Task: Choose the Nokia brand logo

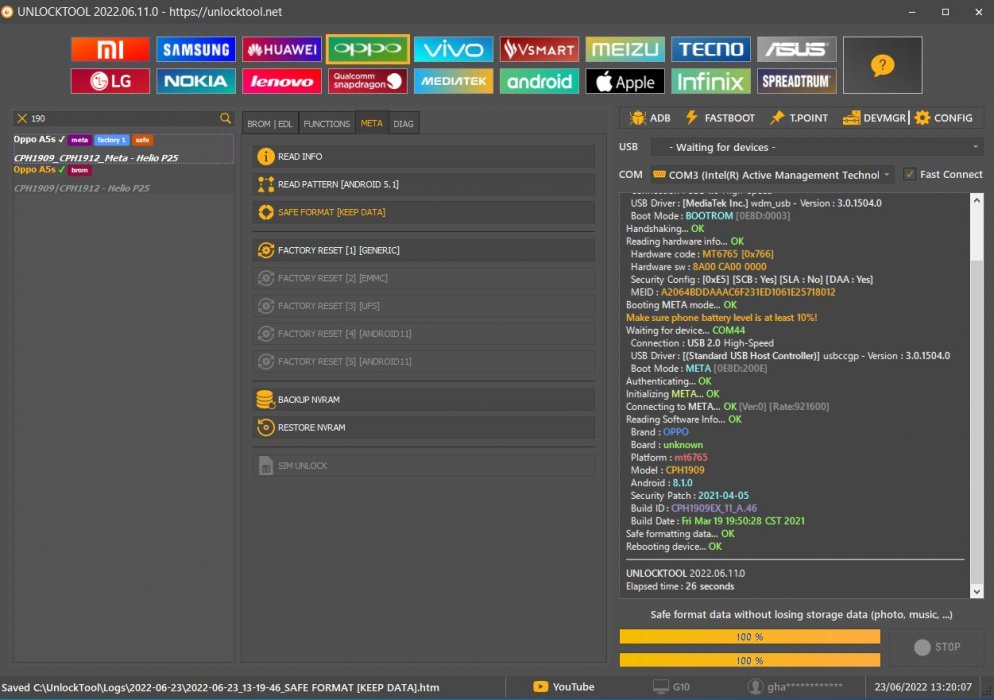Action: (x=196, y=81)
